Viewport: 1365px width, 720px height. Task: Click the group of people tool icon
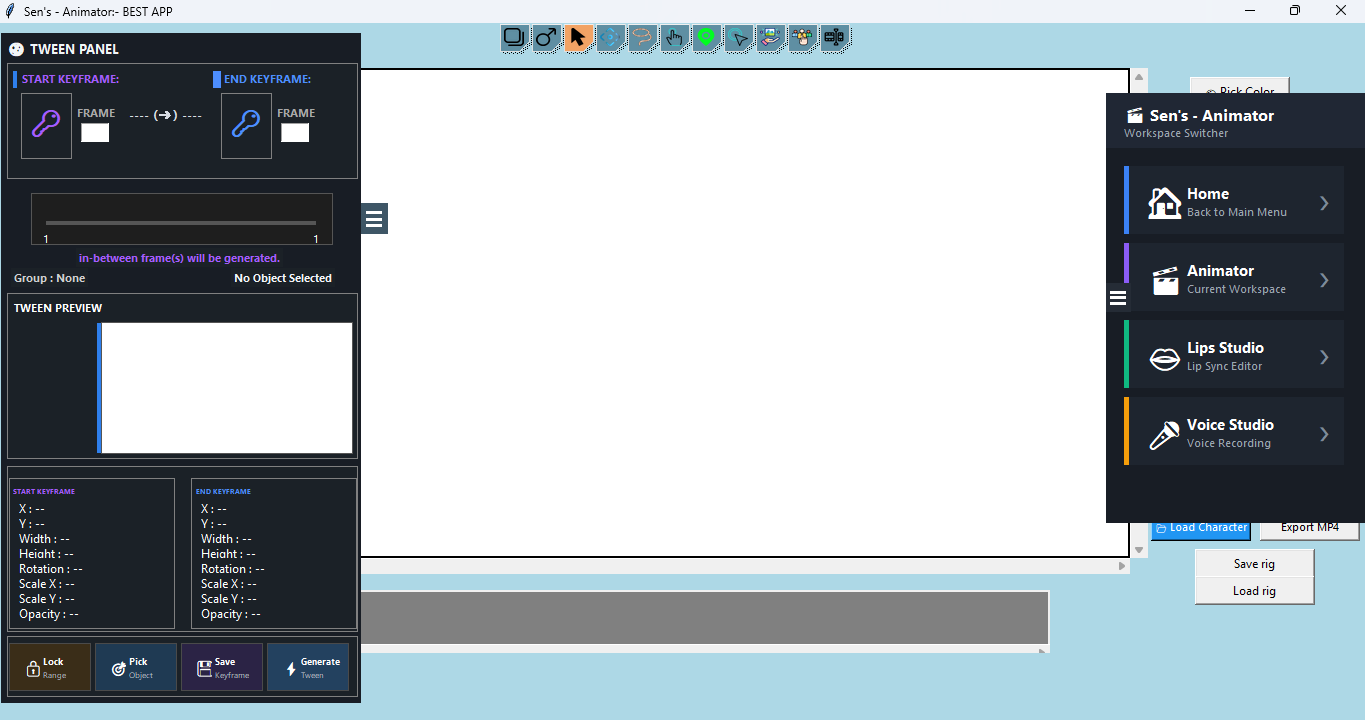tap(802, 38)
